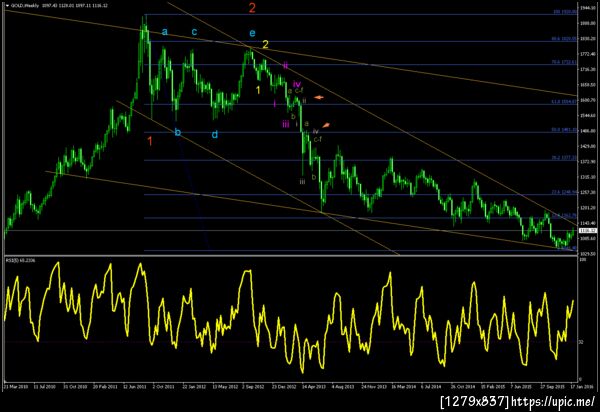The image size is (600, 412).
Task: Click the 21 Mar 2010 date label
Action: [x=16, y=387]
